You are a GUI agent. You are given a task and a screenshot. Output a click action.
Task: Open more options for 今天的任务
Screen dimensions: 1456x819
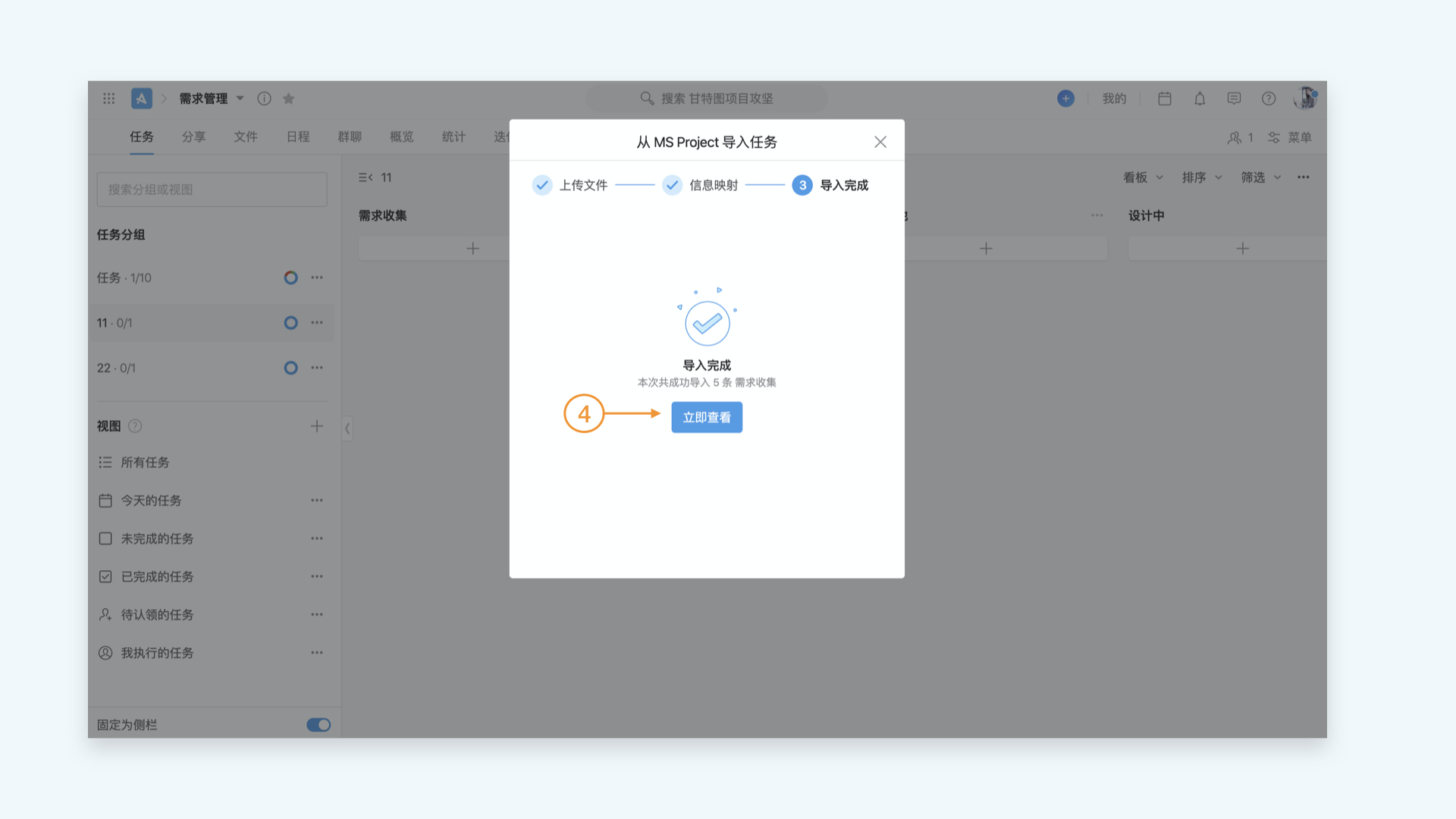[x=317, y=500]
